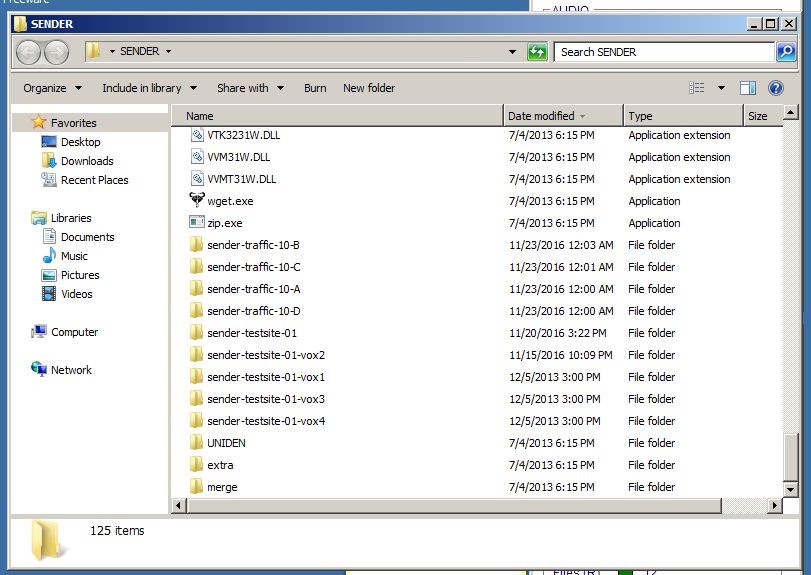Open the Include in library menu

(x=149, y=88)
